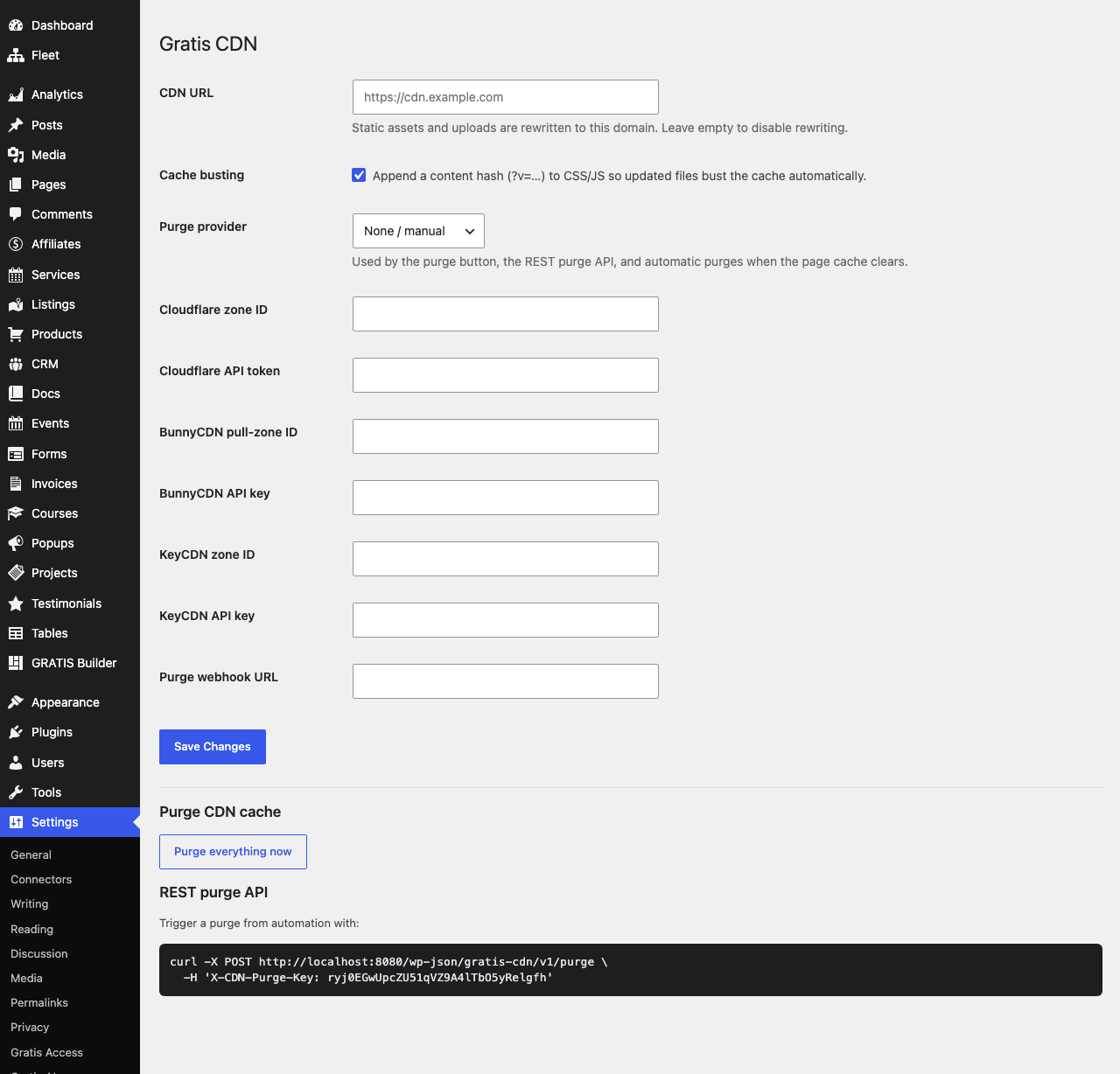
Task: Click the Products cart icon
Action: point(16,334)
